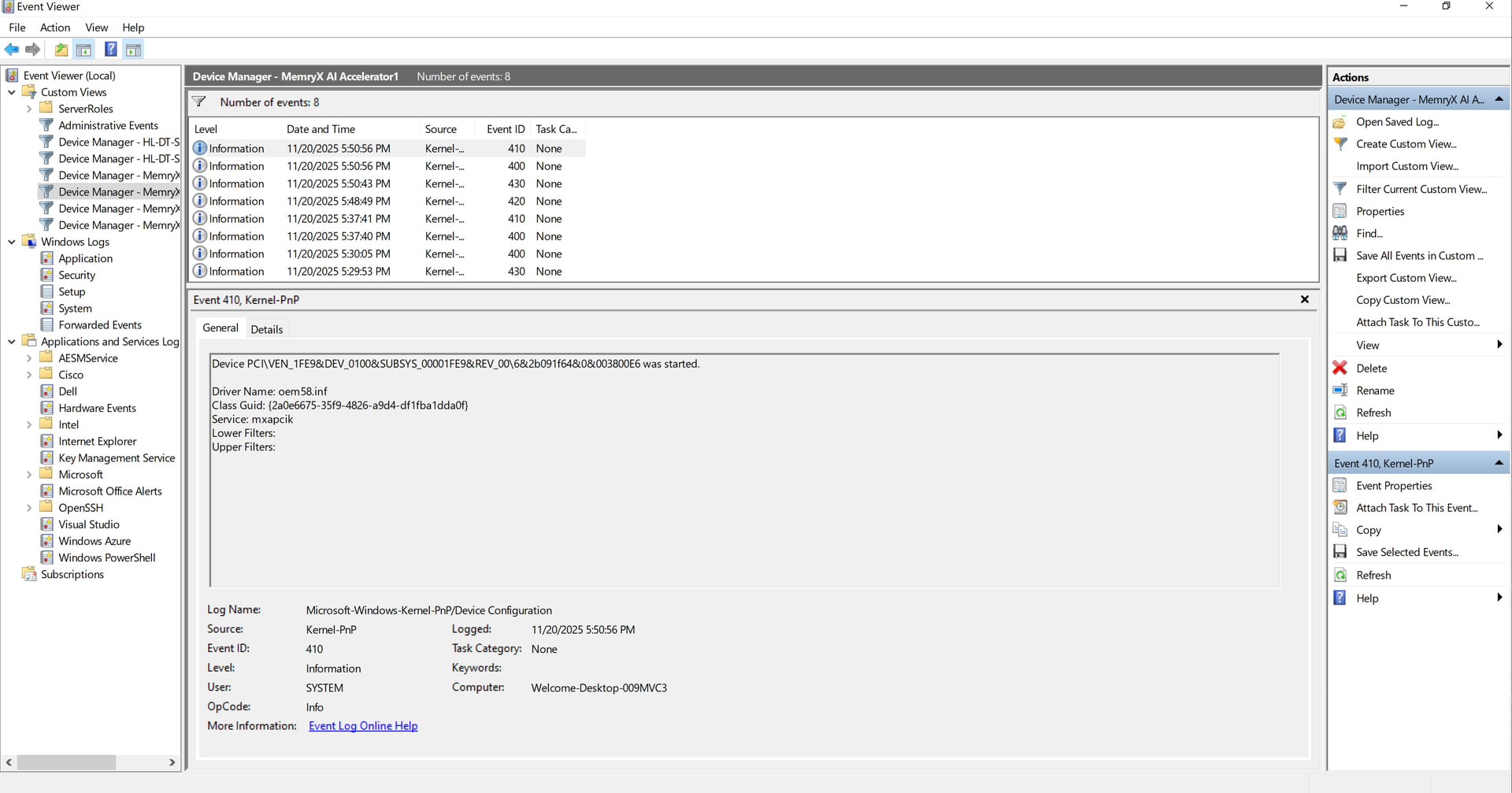This screenshot has width=1512, height=793.
Task: Select the event logged at 5:48:49 PM
Action: click(387, 201)
